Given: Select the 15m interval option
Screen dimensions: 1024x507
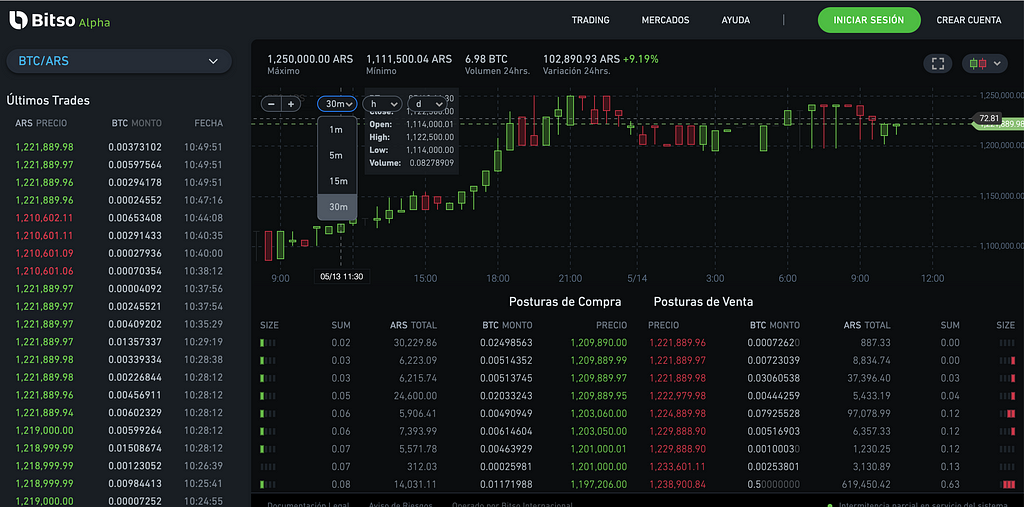Looking at the screenshot, I should click(338, 181).
